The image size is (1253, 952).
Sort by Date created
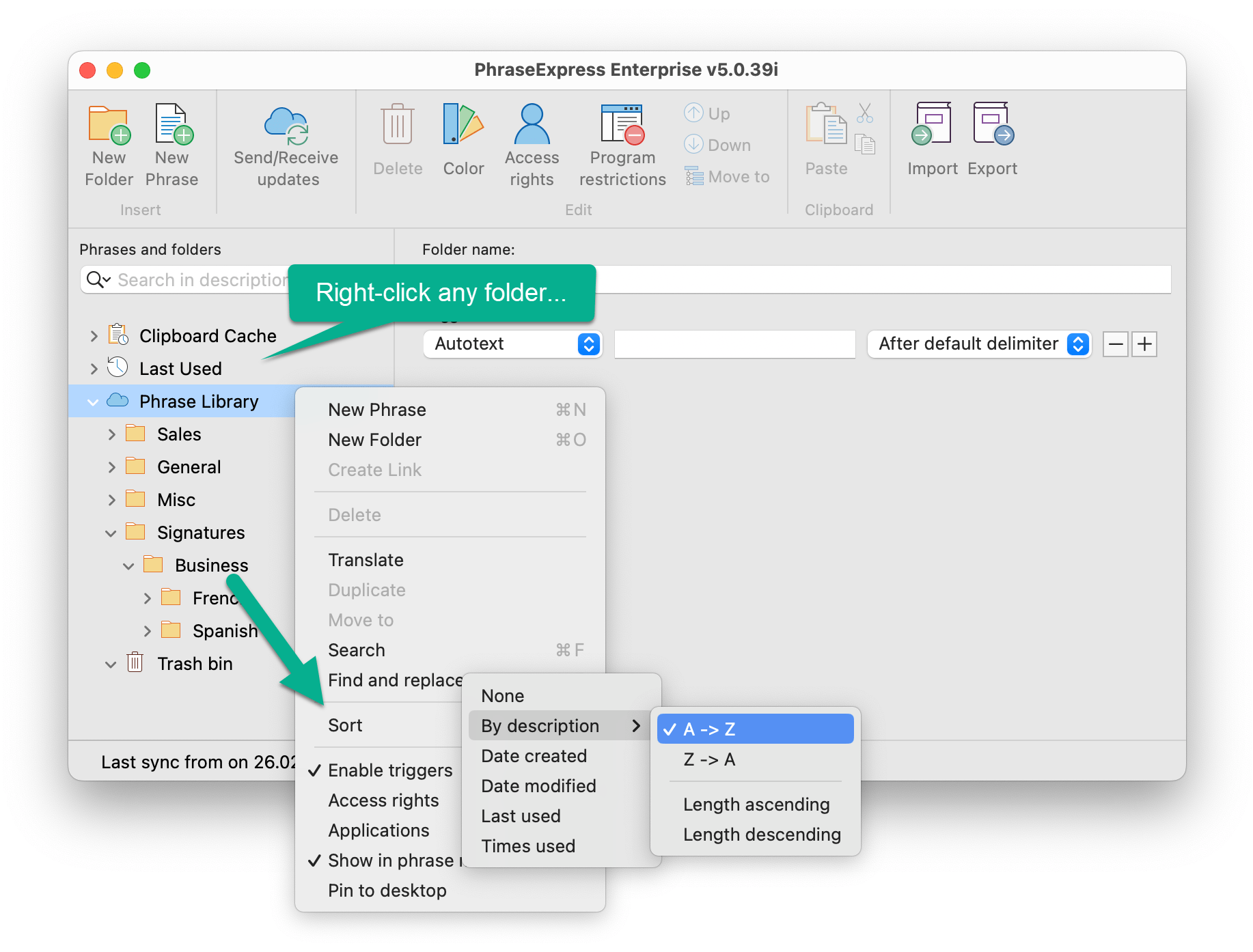(x=560, y=756)
